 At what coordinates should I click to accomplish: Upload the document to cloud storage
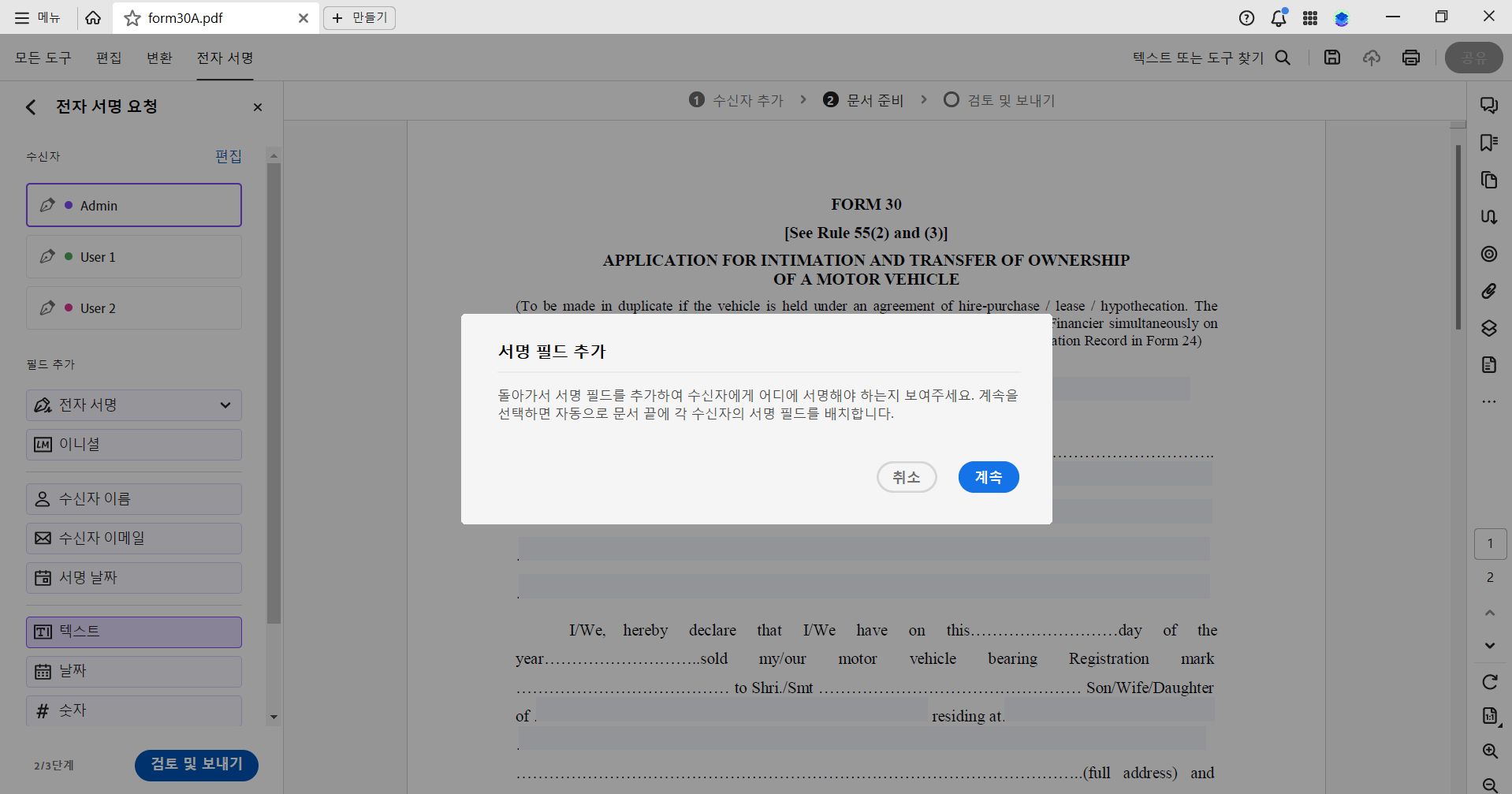pos(1372,57)
